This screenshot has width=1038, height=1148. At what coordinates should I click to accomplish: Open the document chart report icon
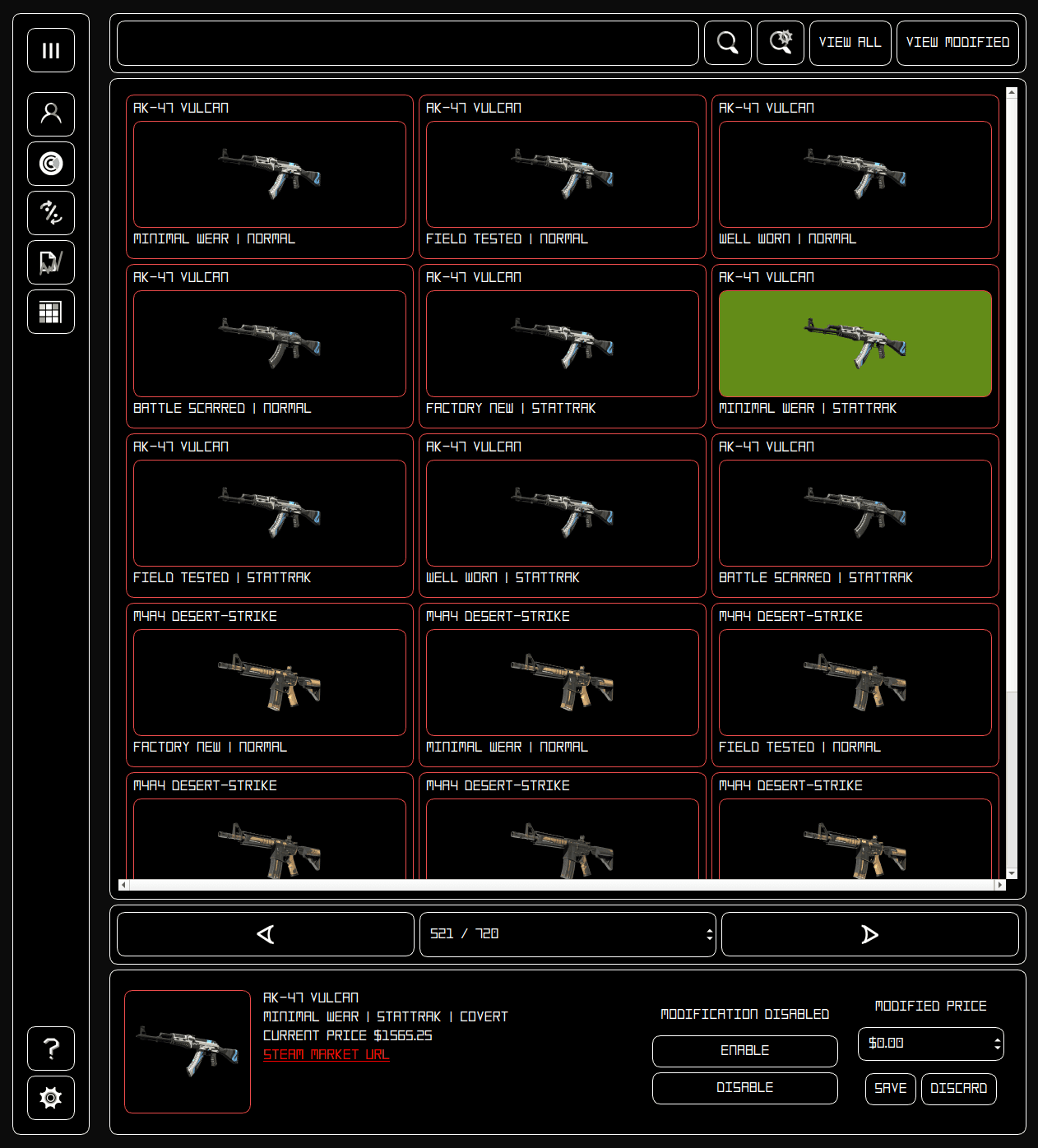[x=51, y=262]
